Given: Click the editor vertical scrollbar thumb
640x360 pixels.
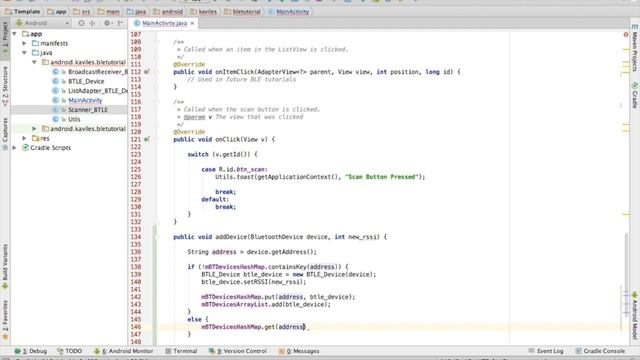Looking at the screenshot, I should [x=626, y=274].
